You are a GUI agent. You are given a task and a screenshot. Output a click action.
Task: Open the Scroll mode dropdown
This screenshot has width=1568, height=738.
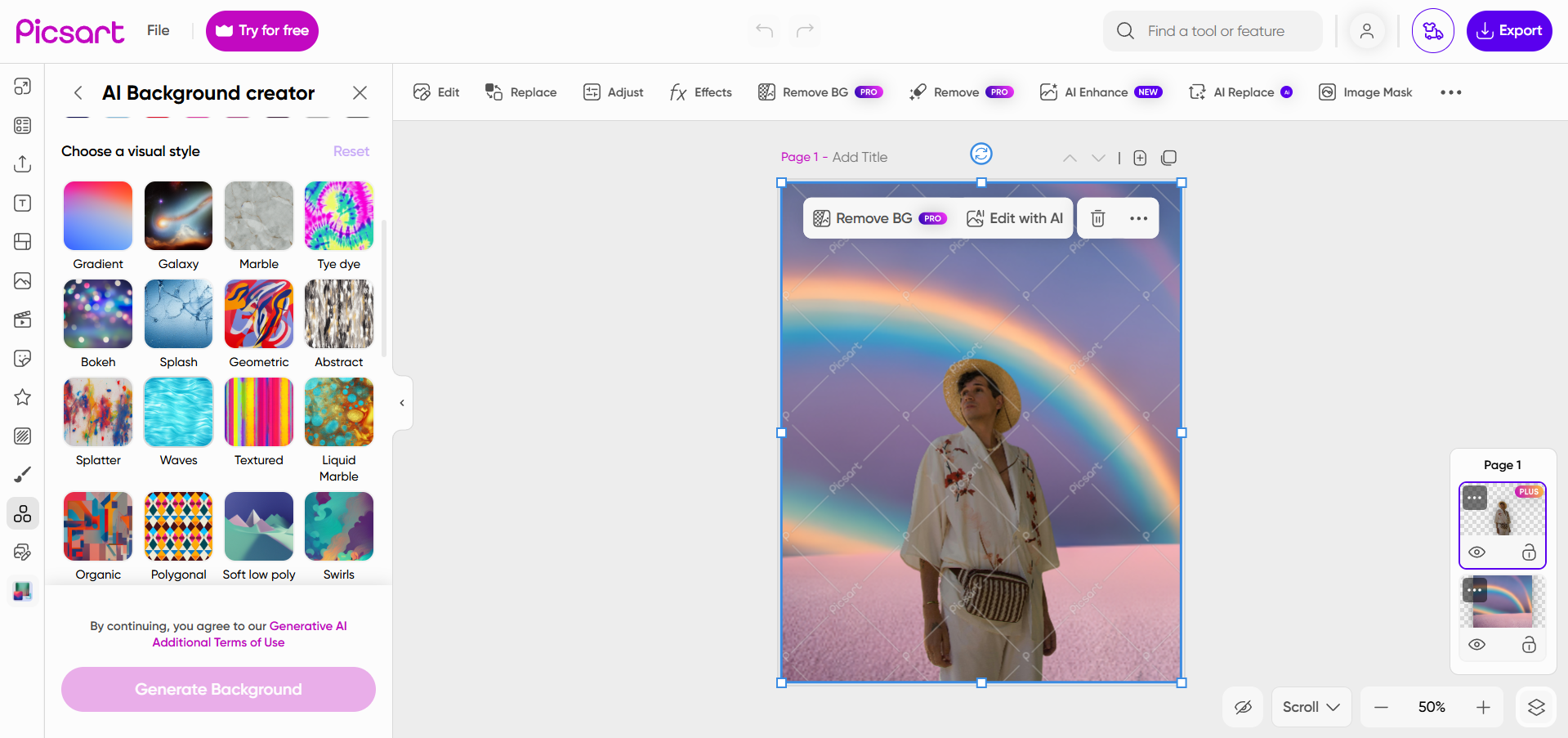[1311, 707]
